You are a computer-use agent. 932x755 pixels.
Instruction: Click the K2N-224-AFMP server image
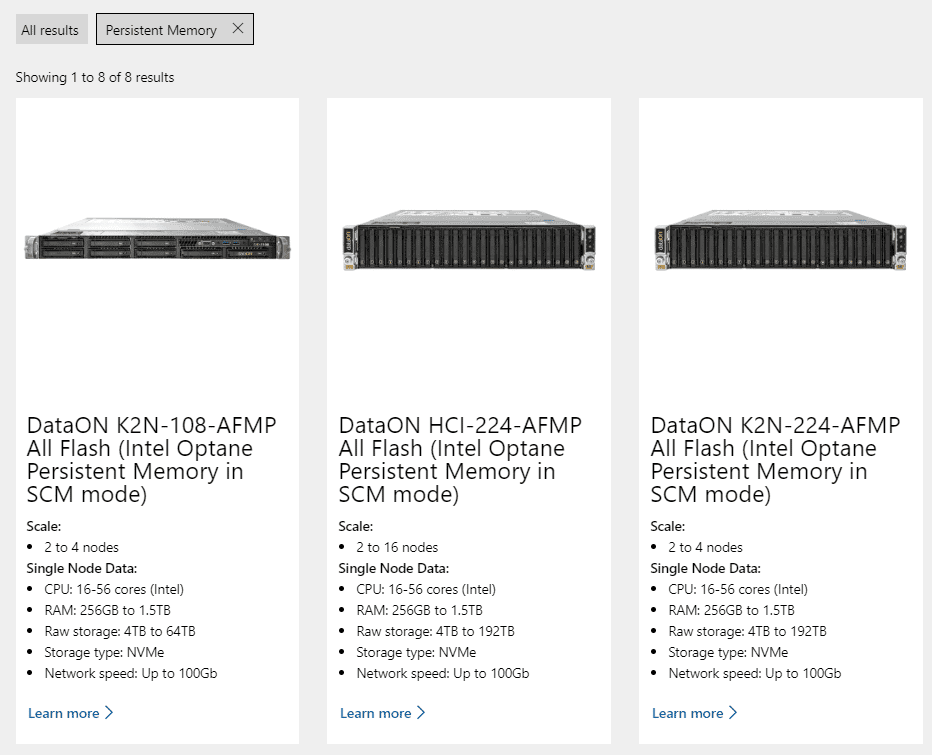coord(780,240)
